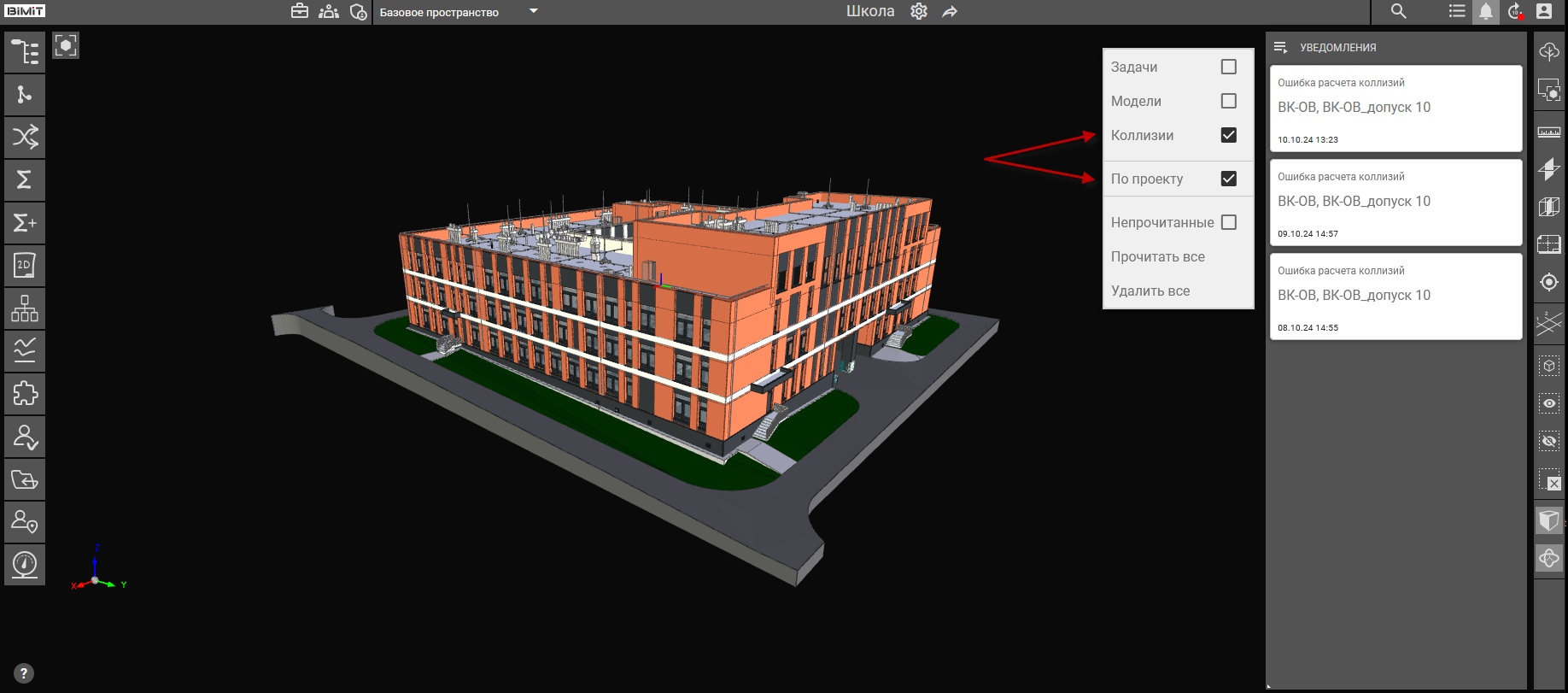Open the 2D drawings sheet tool

click(25, 266)
